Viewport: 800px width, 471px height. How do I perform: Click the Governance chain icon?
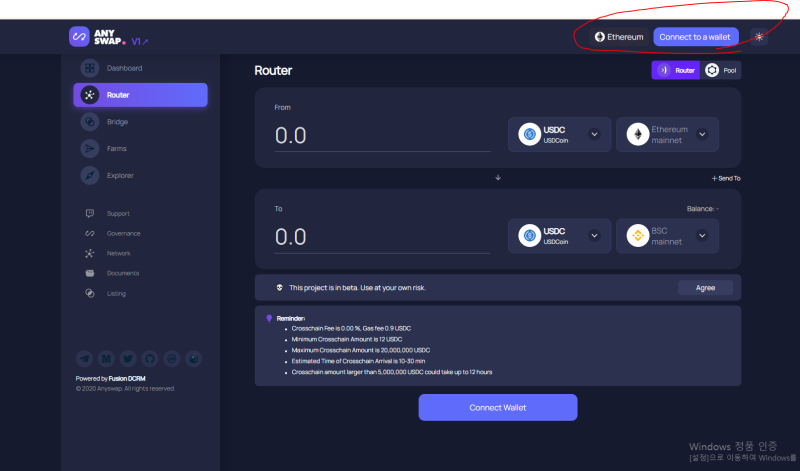(90, 233)
